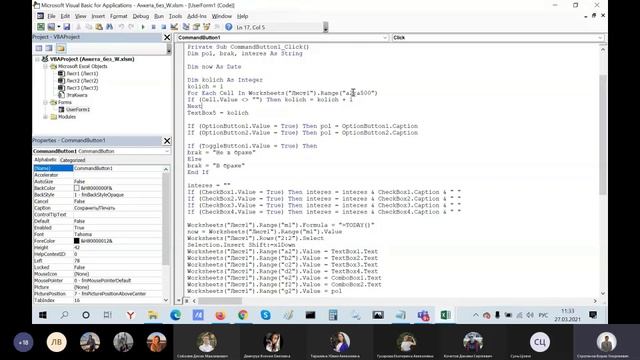
Task: Click the ForeColor black color swatch
Action: click(76, 241)
